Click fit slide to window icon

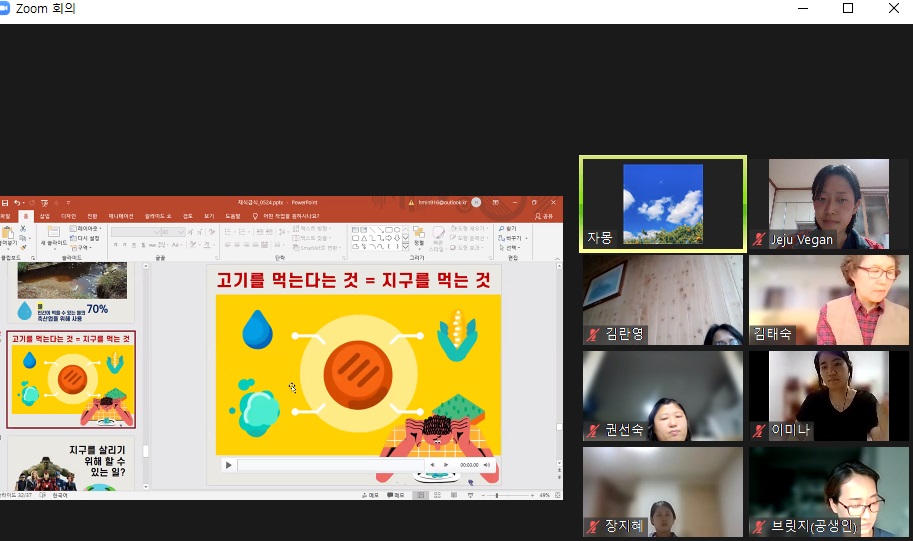558,495
